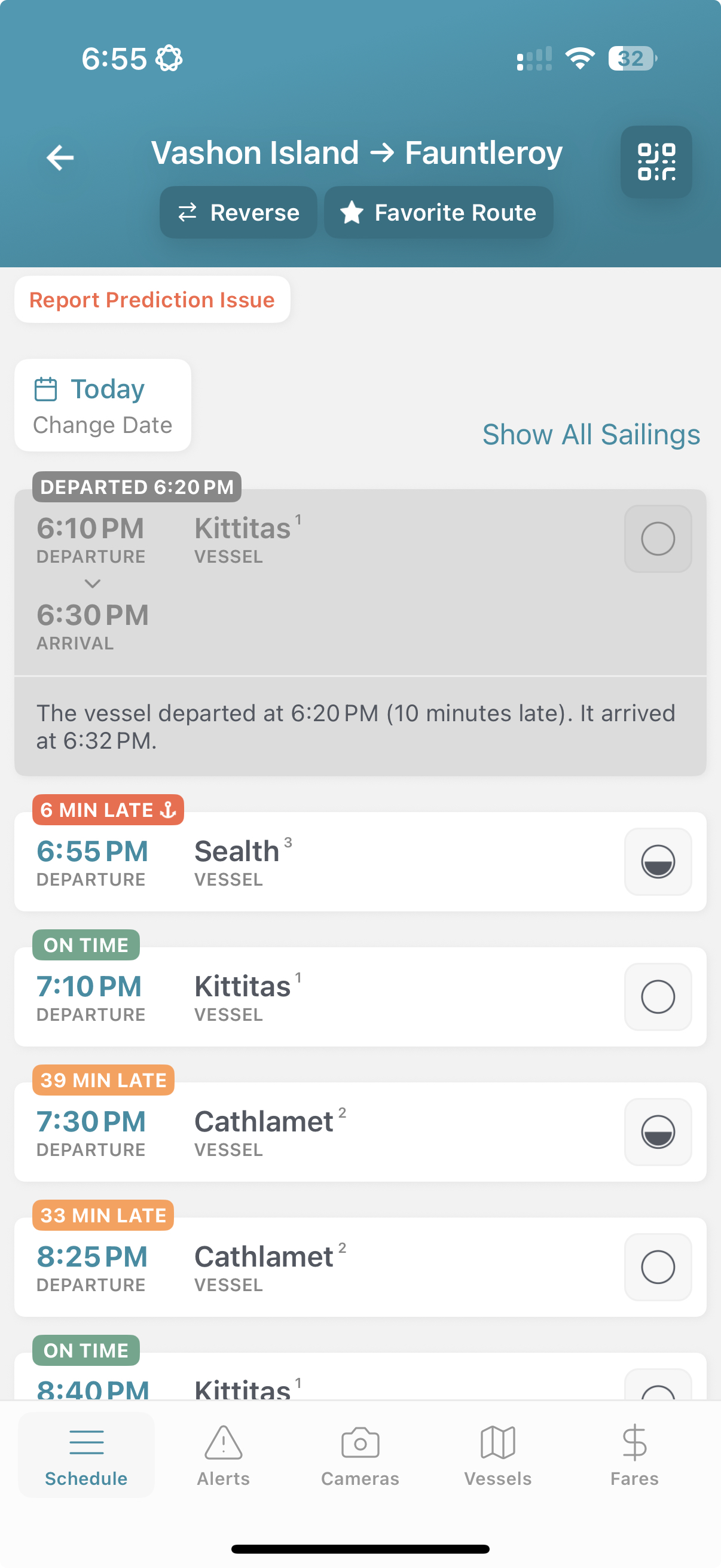Toggle the 6:55 PM Sealth capacity circle
721x1568 pixels.
(x=657, y=861)
